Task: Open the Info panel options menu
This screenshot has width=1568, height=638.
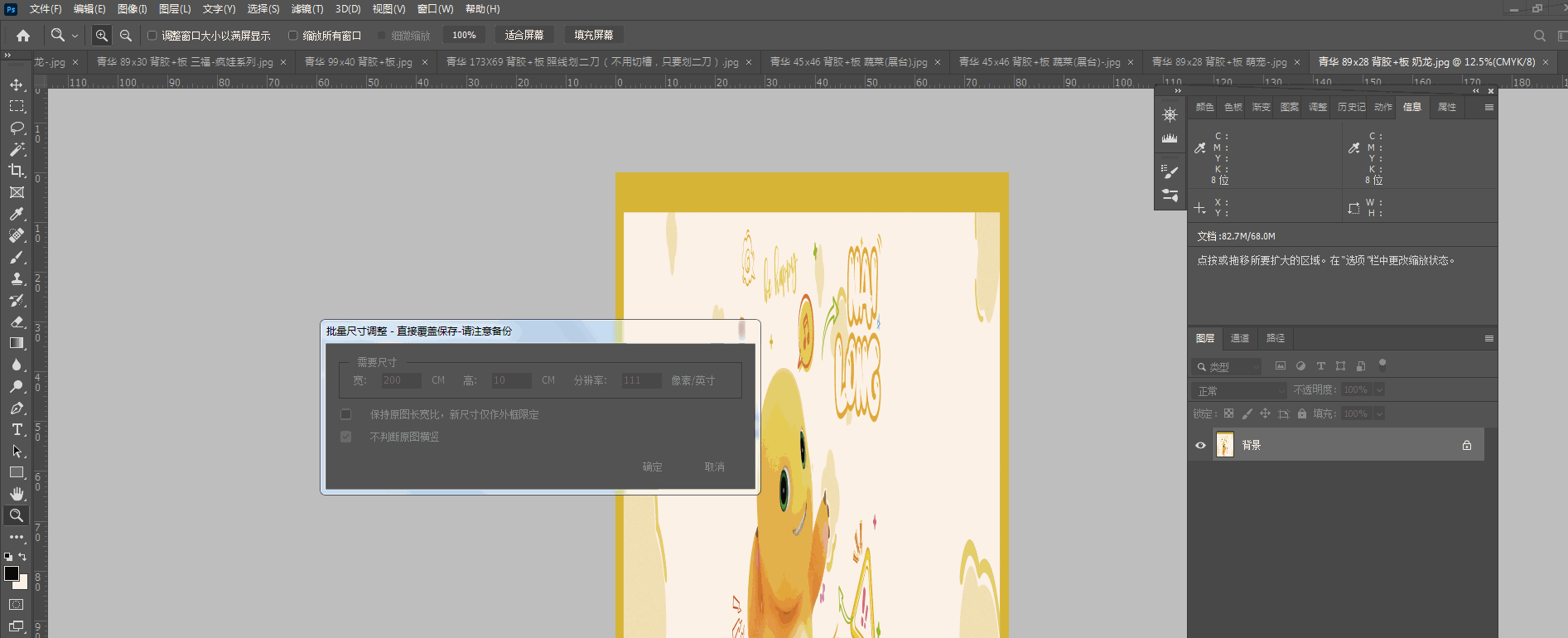Action: (x=1488, y=108)
